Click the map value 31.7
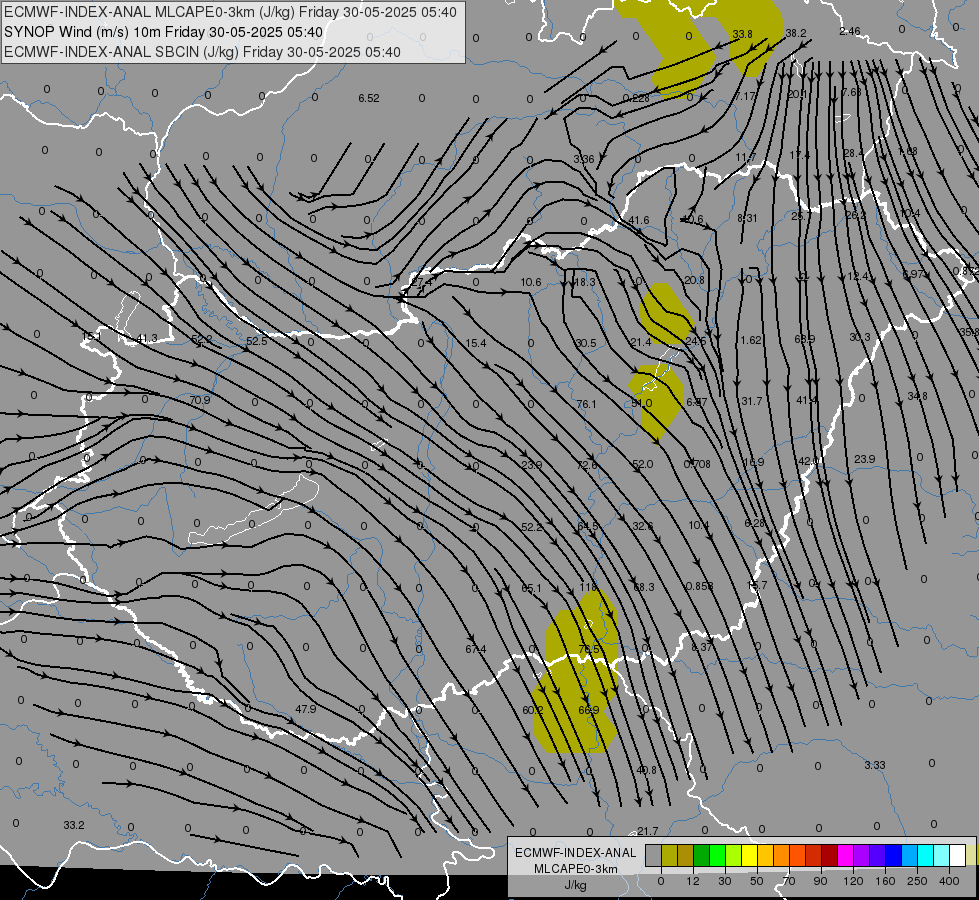Viewport: 979px width, 900px height. [751, 401]
